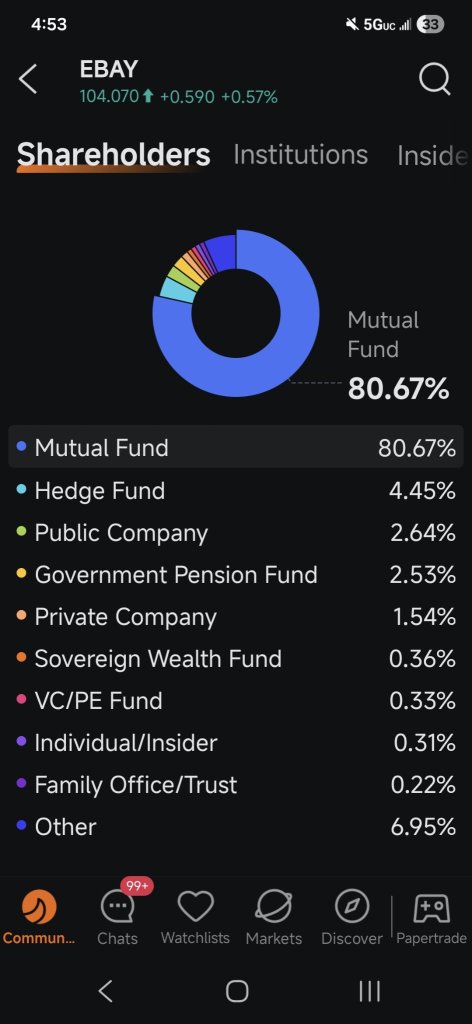Open the Community tab icon

click(x=39, y=907)
